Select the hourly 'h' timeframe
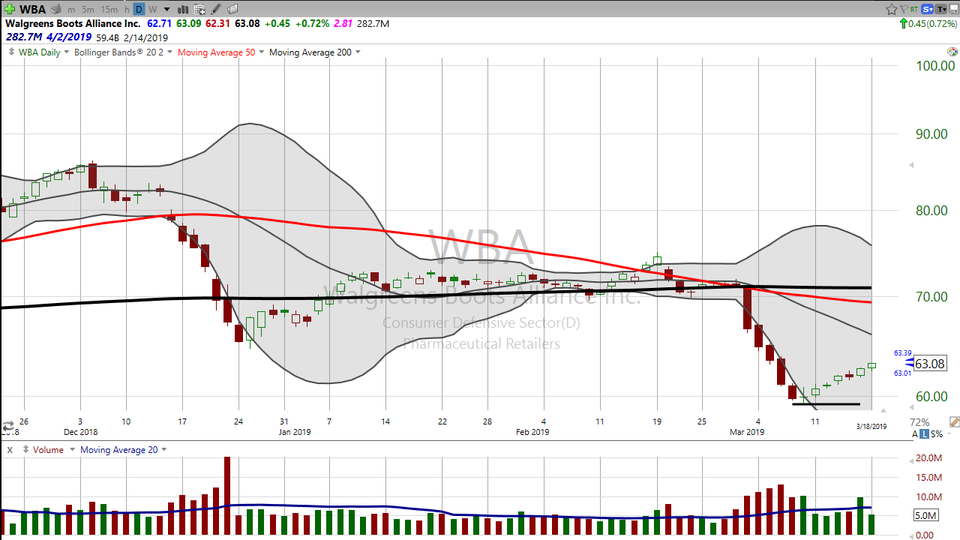This screenshot has width=960, height=540. (127, 10)
